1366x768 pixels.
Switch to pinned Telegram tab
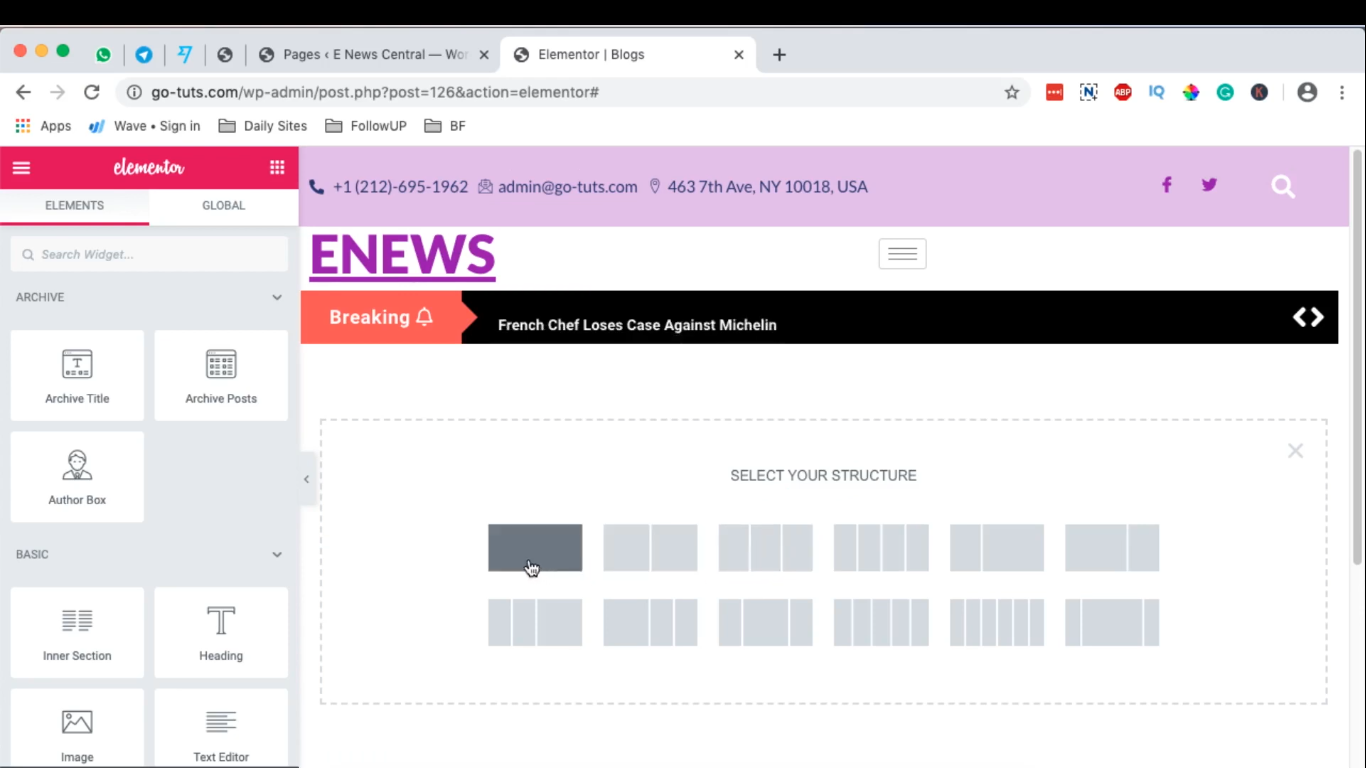(144, 55)
